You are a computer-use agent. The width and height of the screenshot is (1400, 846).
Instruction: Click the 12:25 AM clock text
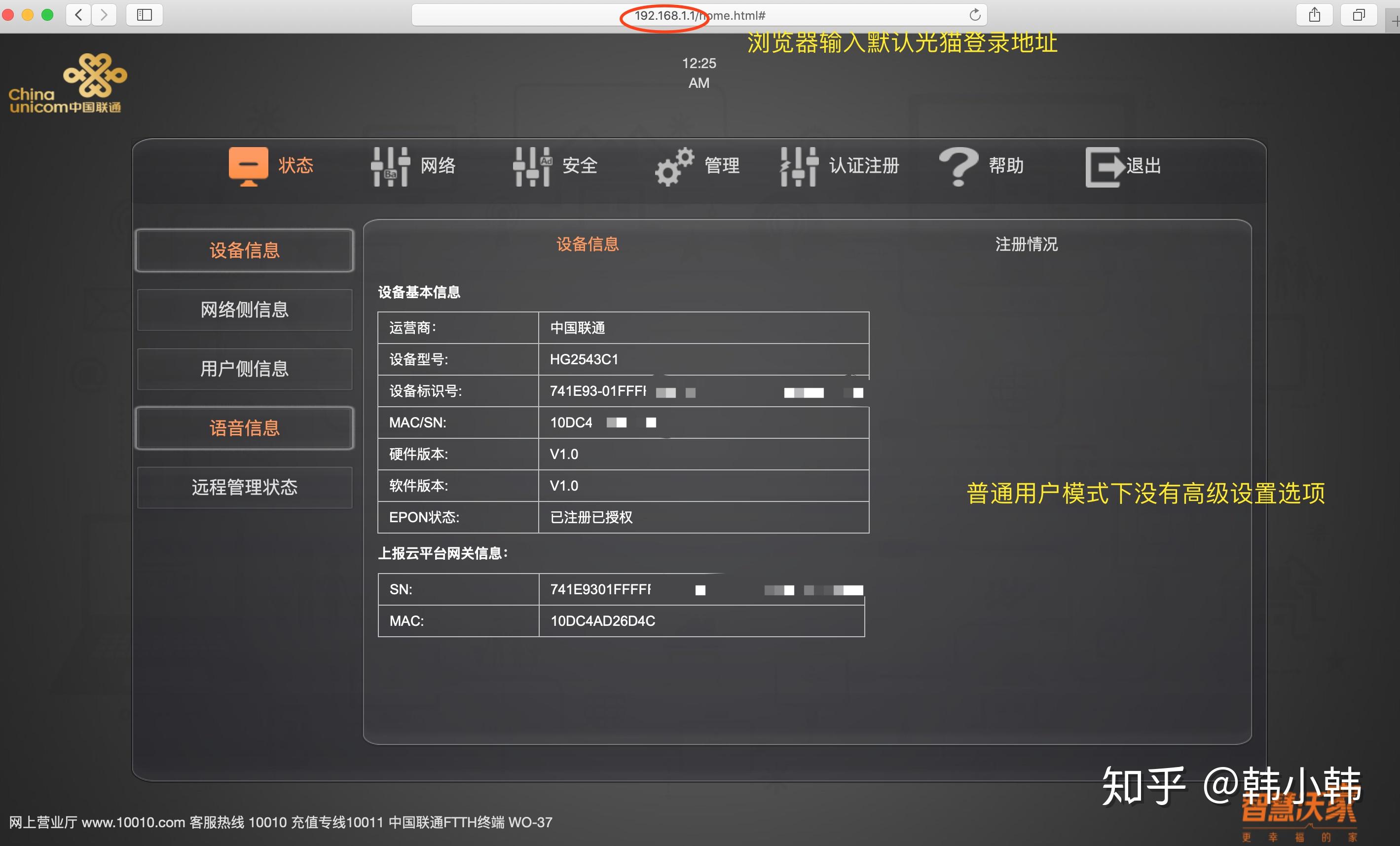[x=699, y=73]
